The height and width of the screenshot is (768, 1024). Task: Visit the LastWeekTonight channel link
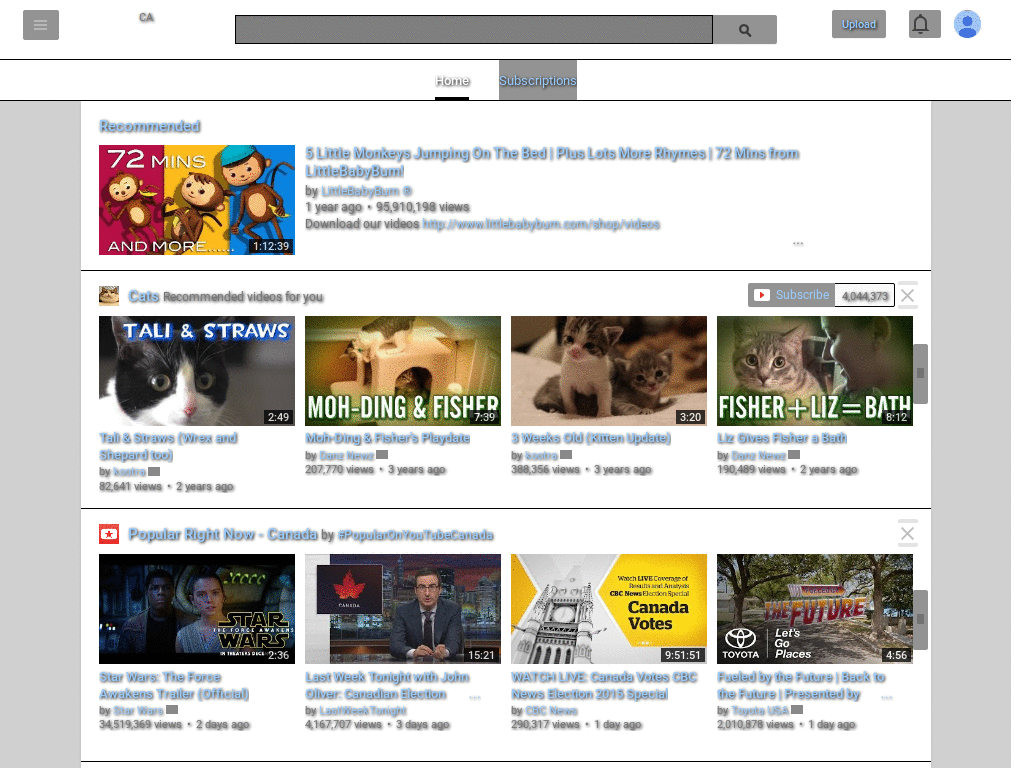point(363,710)
